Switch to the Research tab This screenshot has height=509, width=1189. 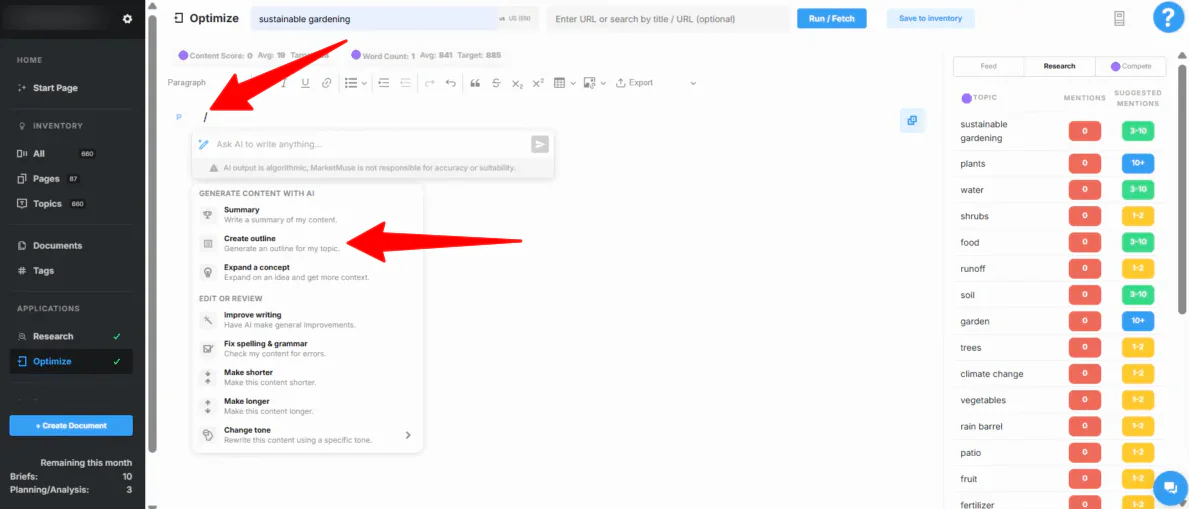point(1059,66)
